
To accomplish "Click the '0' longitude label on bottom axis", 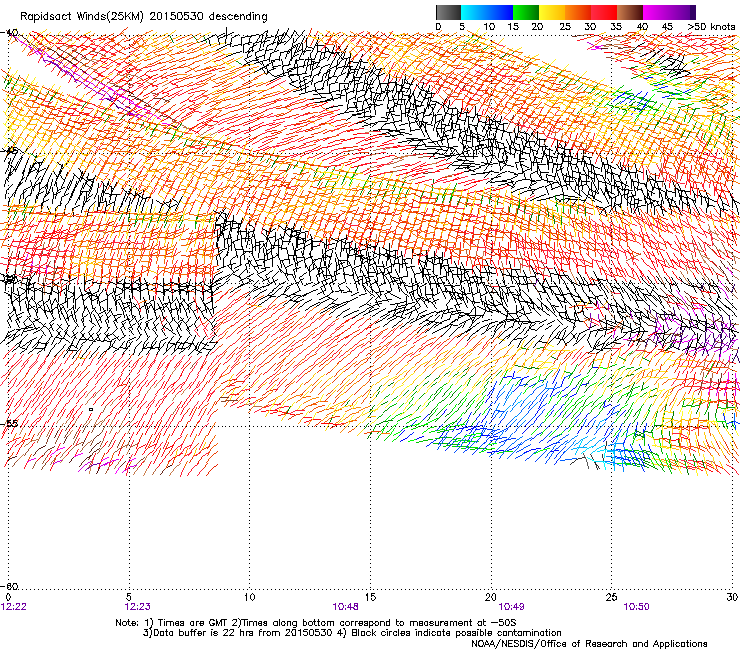I will [x=8, y=598].
